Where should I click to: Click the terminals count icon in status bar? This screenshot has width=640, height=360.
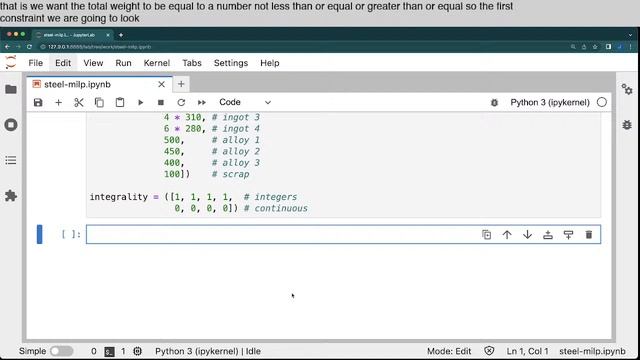[109, 351]
